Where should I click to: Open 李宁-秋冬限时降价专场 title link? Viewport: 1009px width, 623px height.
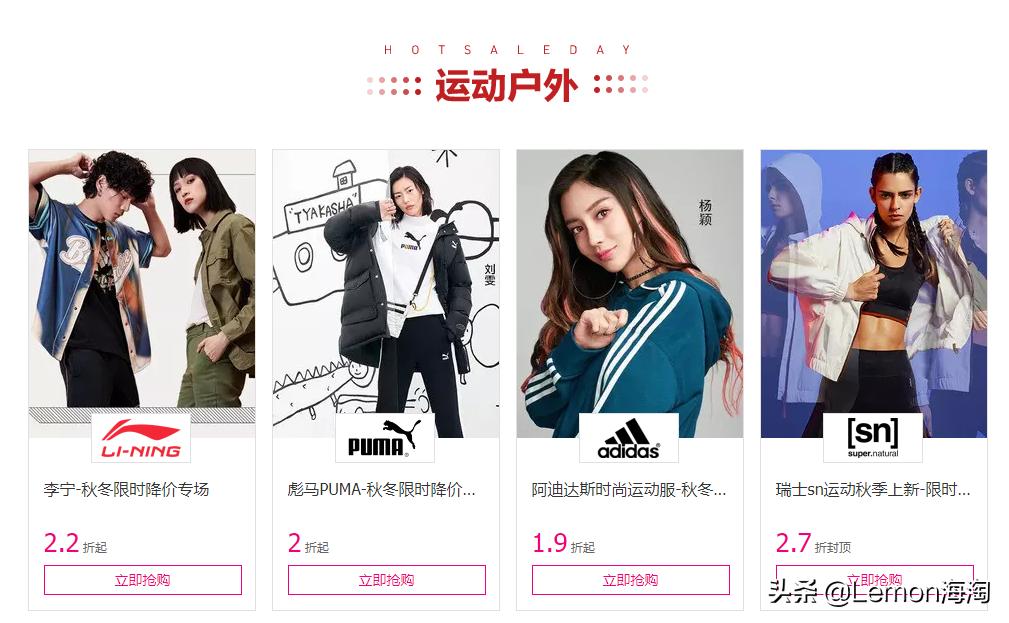click(126, 490)
